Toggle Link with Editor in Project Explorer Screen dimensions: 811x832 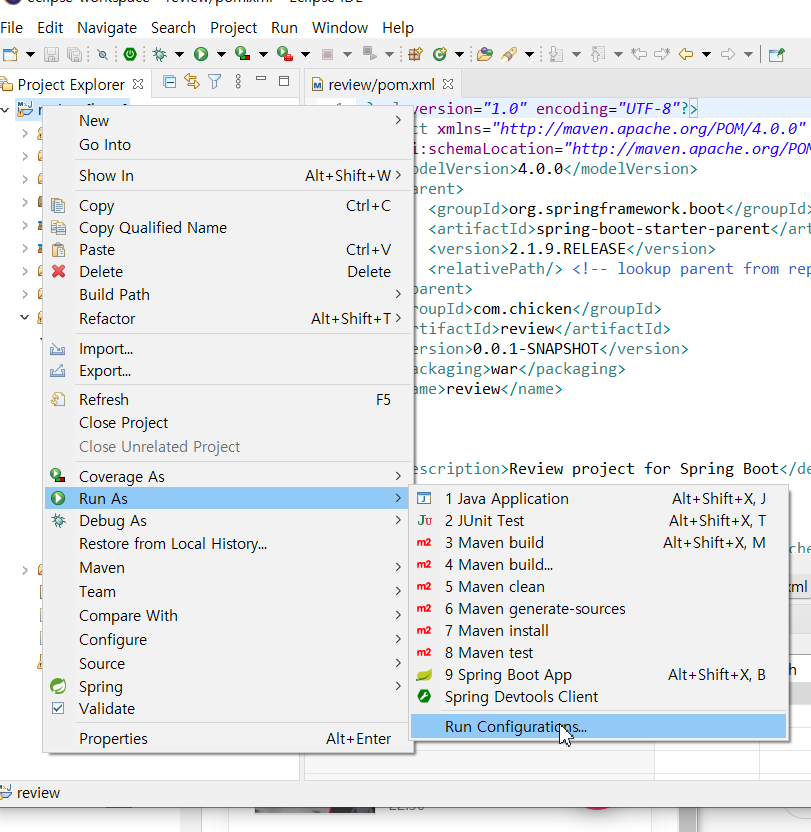[x=192, y=82]
